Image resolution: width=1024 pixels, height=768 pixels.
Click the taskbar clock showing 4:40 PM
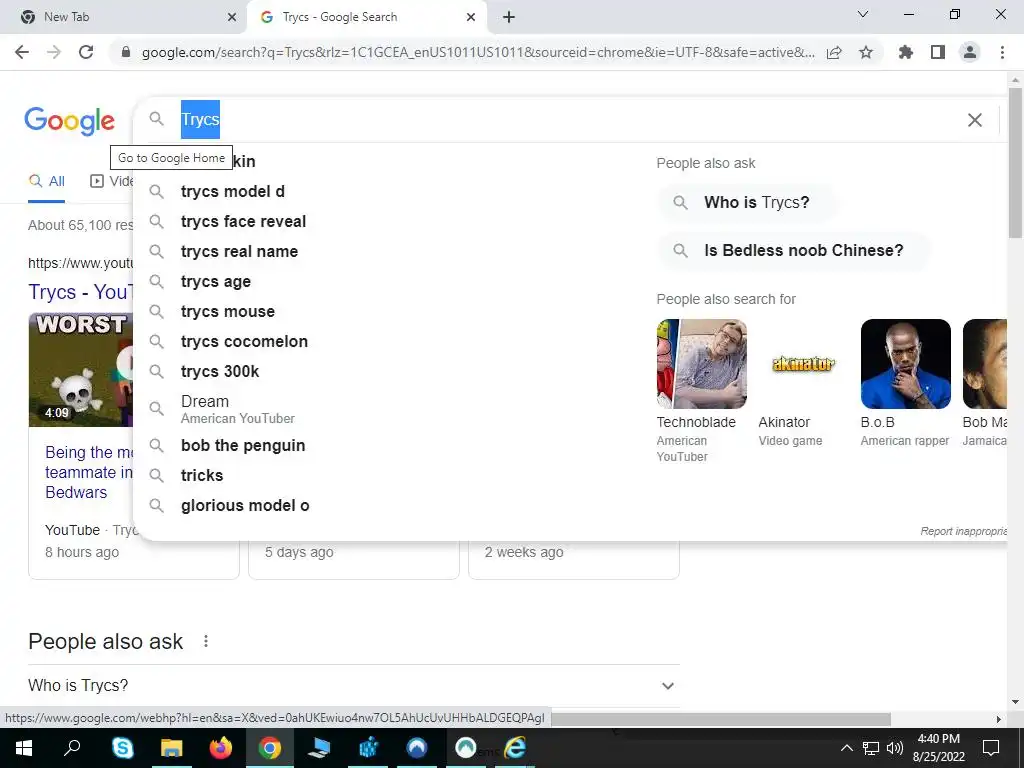coord(939,748)
